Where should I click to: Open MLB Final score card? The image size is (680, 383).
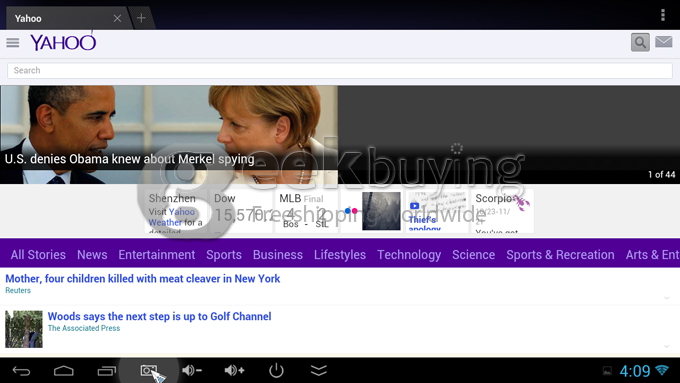pyautogui.click(x=306, y=212)
